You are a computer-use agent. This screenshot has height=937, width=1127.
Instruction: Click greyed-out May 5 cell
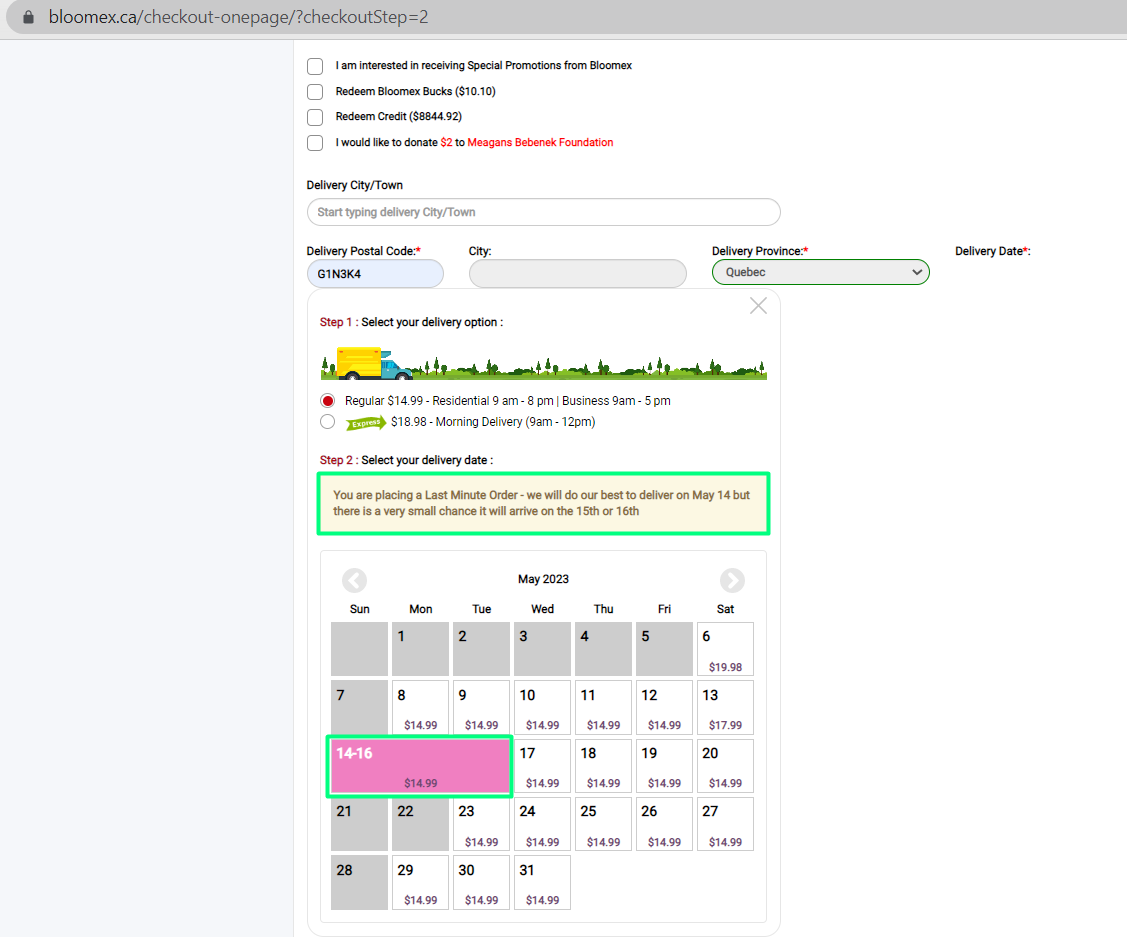(664, 650)
